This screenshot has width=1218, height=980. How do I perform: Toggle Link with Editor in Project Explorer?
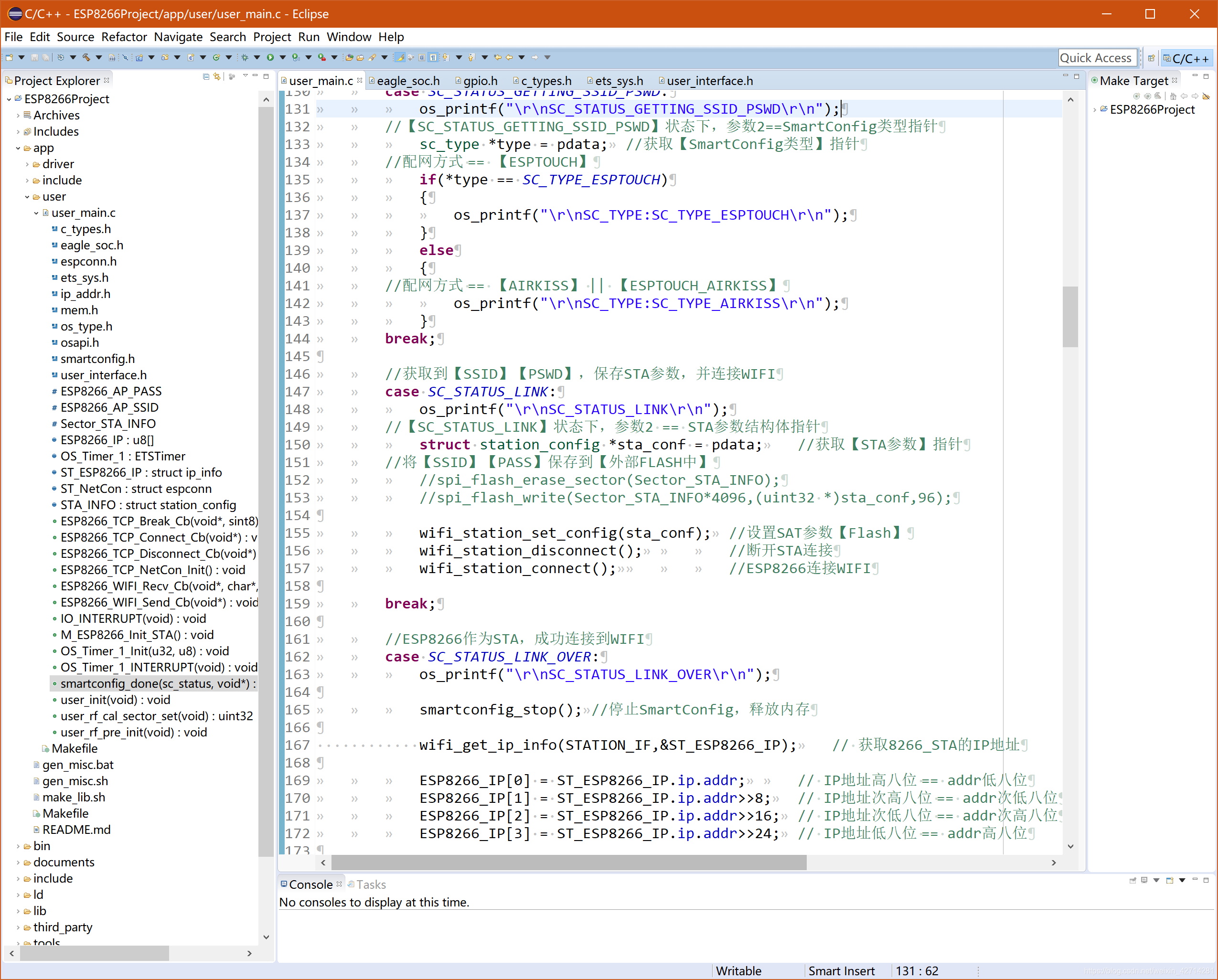217,77
